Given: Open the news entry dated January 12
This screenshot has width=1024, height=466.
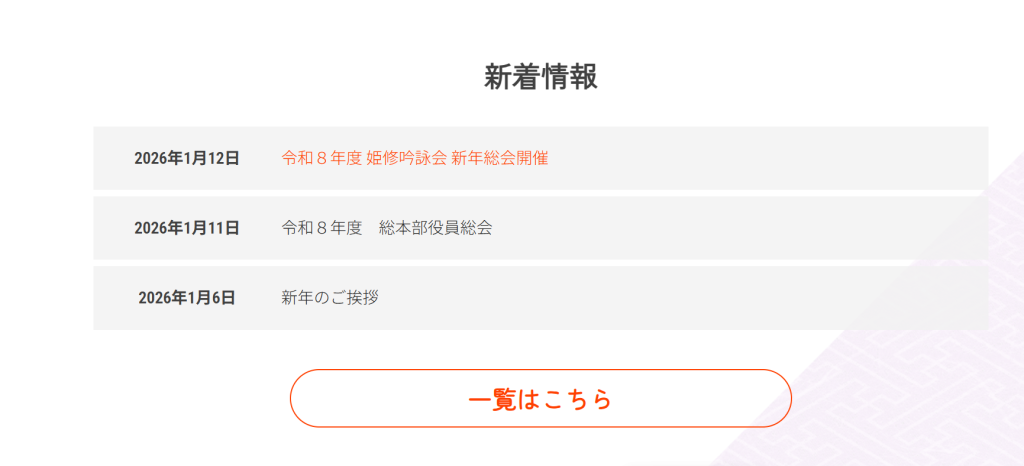Looking at the screenshot, I should [414, 158].
